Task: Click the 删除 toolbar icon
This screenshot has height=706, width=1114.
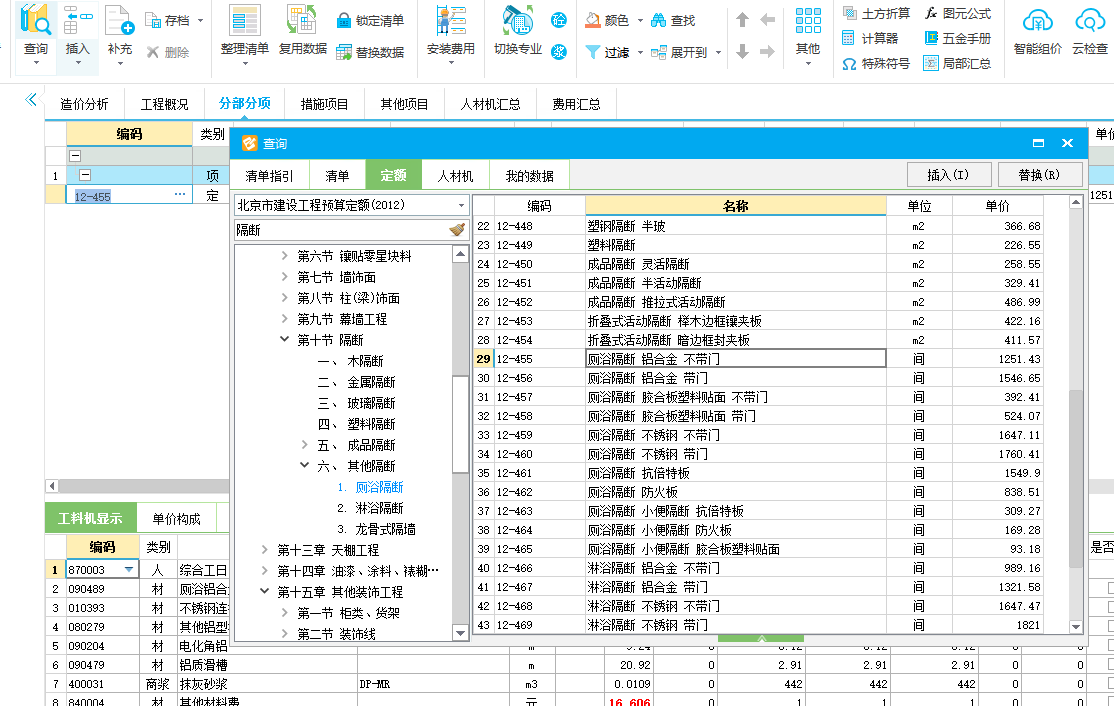Action: (x=168, y=52)
